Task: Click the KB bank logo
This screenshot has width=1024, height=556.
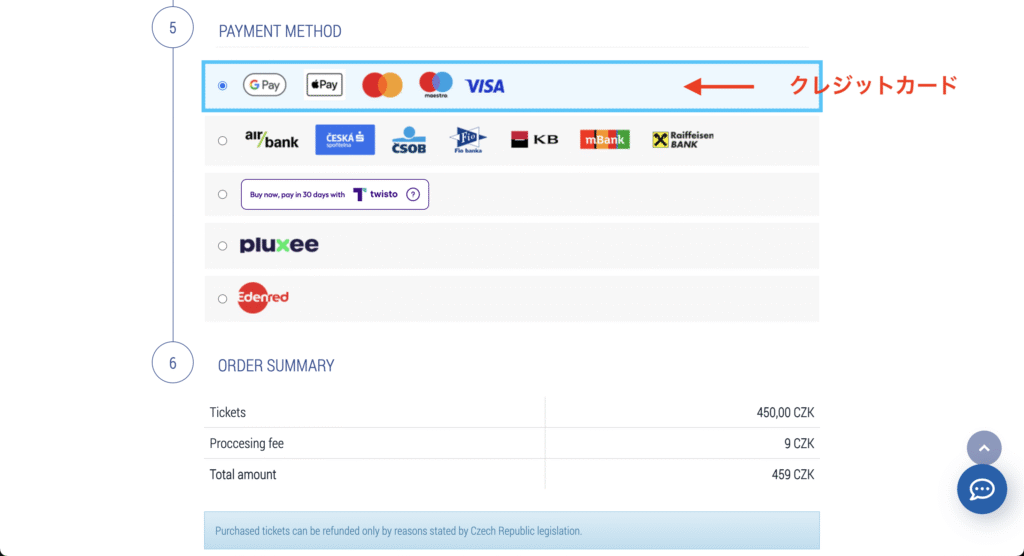Action: click(535, 140)
